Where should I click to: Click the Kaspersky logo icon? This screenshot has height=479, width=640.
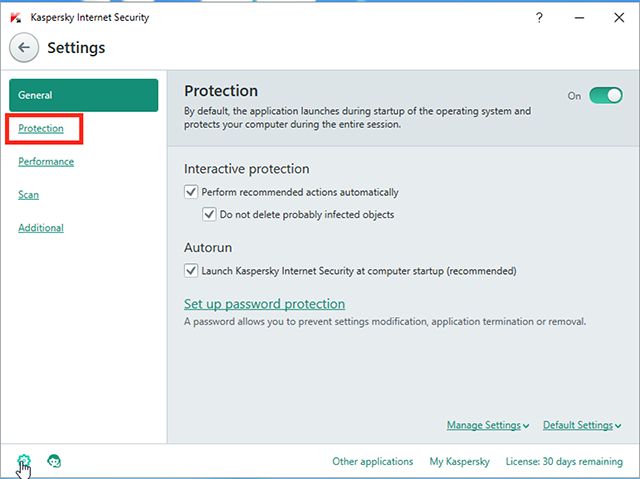click(16, 18)
